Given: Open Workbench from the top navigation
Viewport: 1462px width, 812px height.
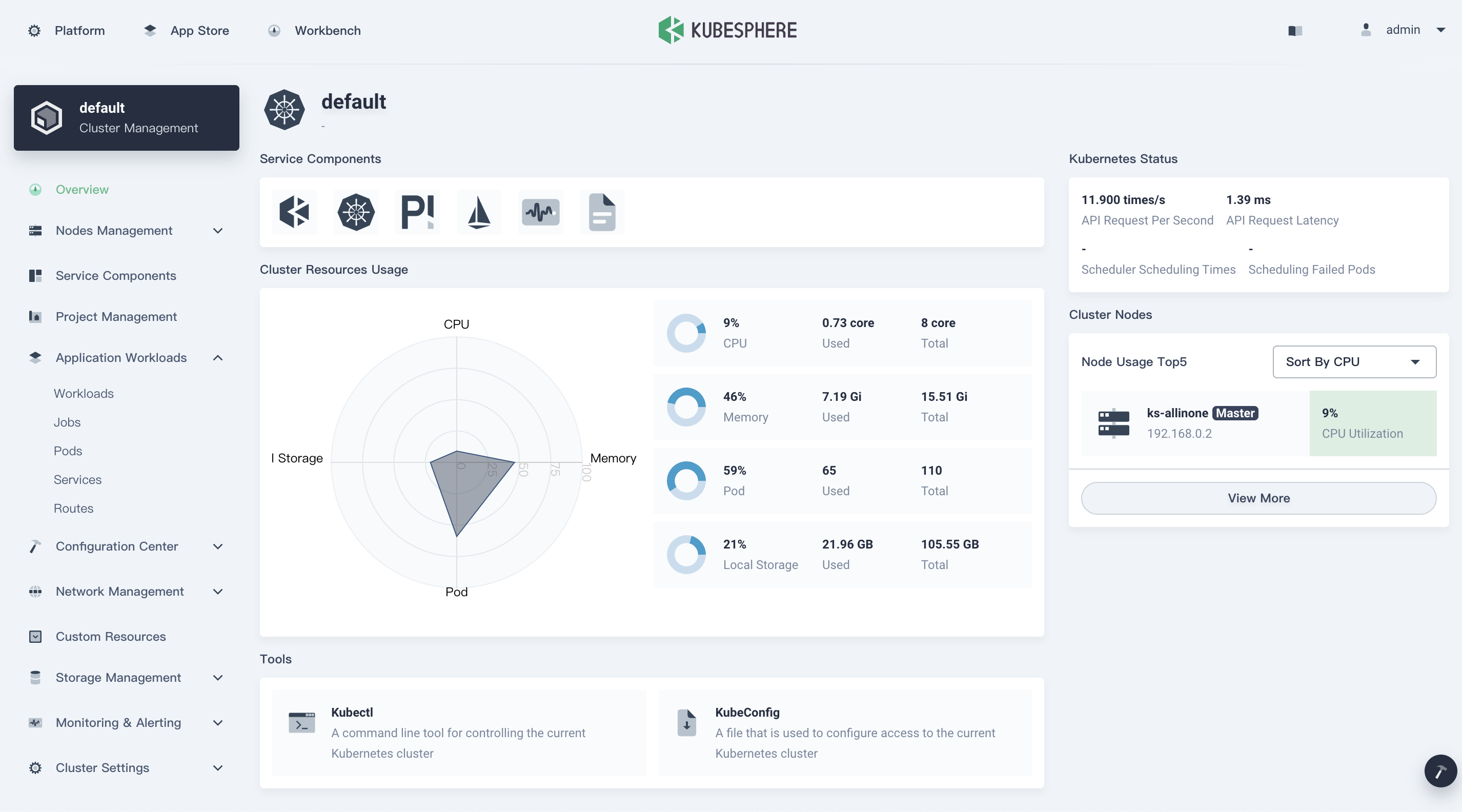Looking at the screenshot, I should (328, 31).
